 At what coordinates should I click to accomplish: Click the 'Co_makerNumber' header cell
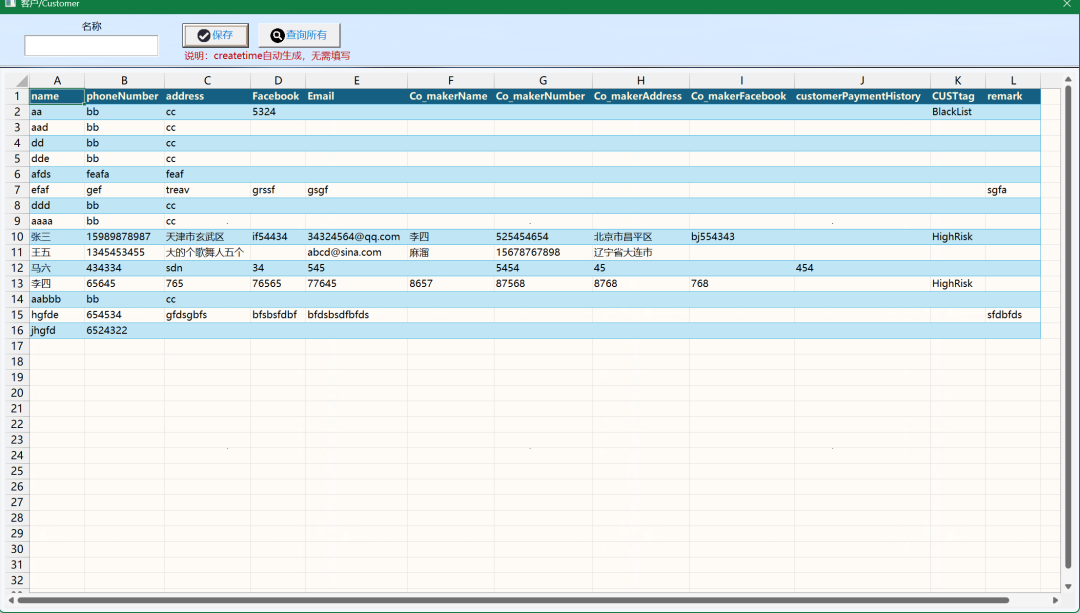coord(543,96)
